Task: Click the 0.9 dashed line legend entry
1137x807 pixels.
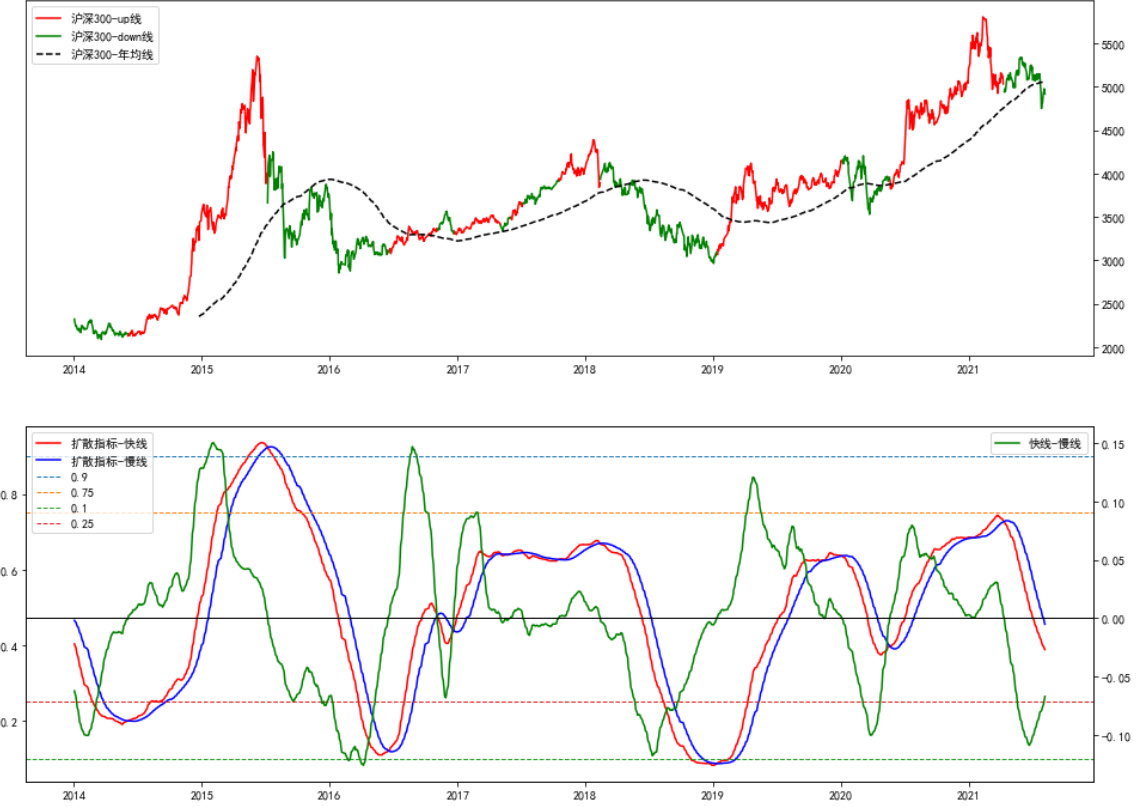Action: 79,477
